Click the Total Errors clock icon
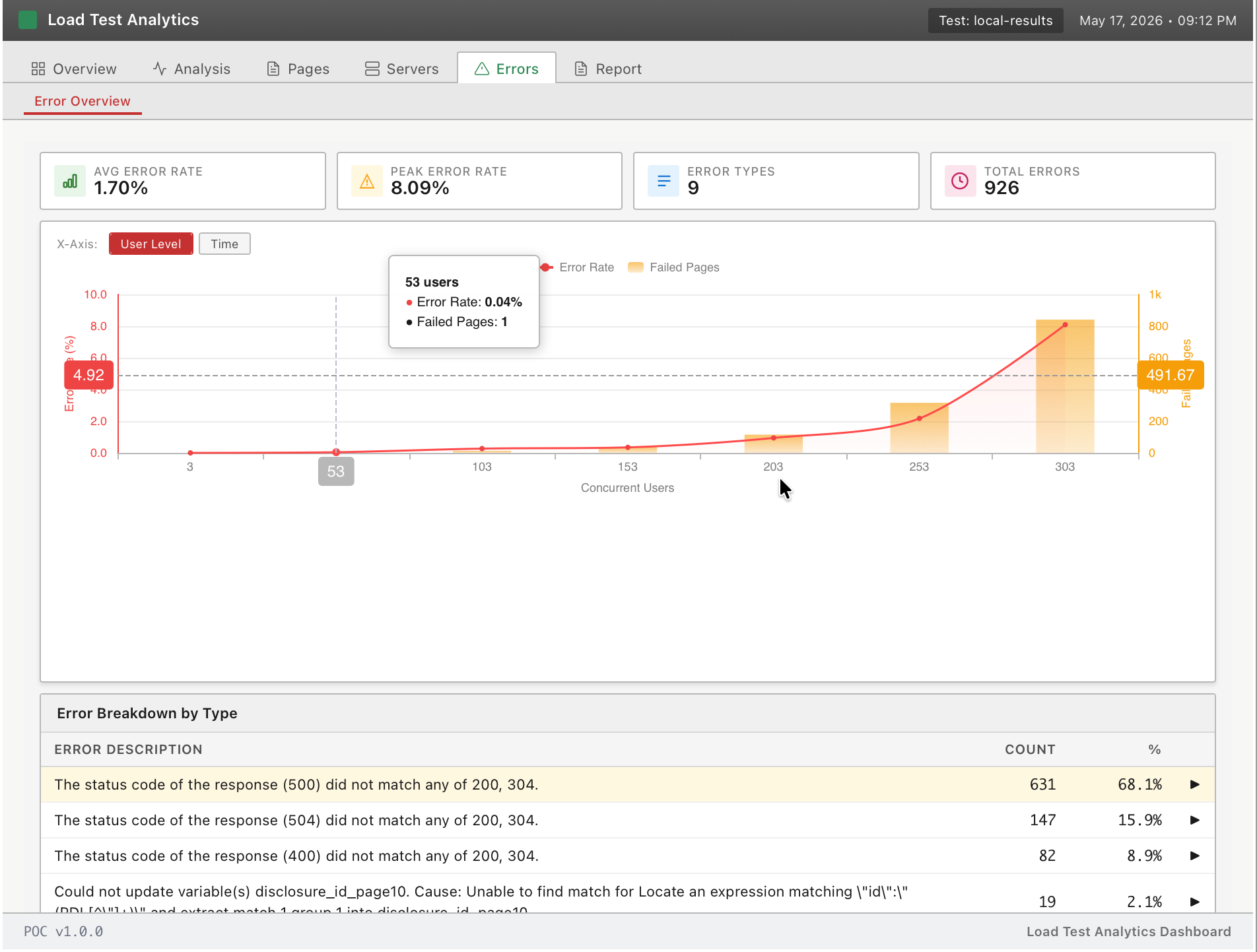Image resolution: width=1257 pixels, height=952 pixels. (x=961, y=181)
